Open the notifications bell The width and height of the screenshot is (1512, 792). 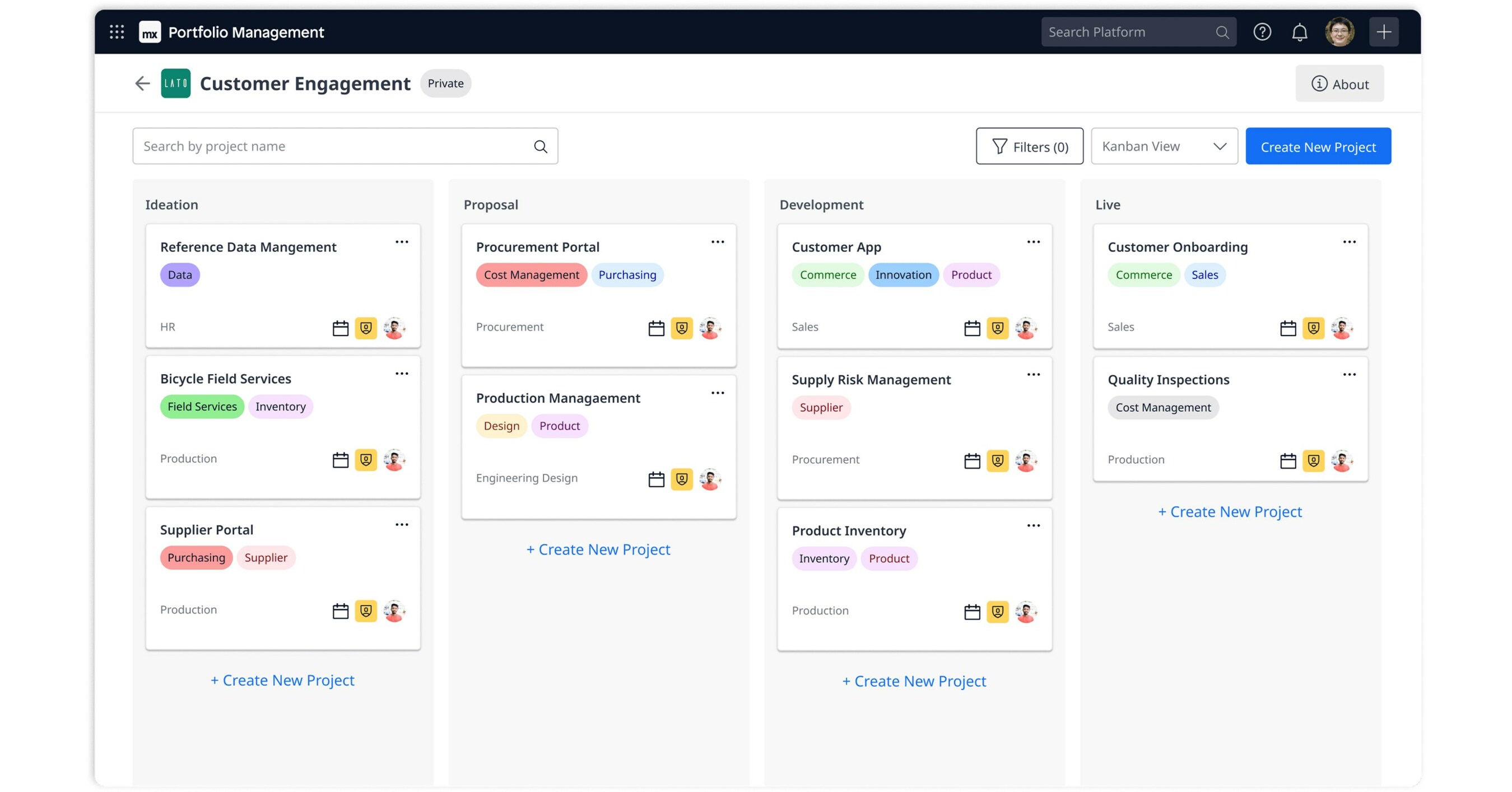click(1300, 32)
